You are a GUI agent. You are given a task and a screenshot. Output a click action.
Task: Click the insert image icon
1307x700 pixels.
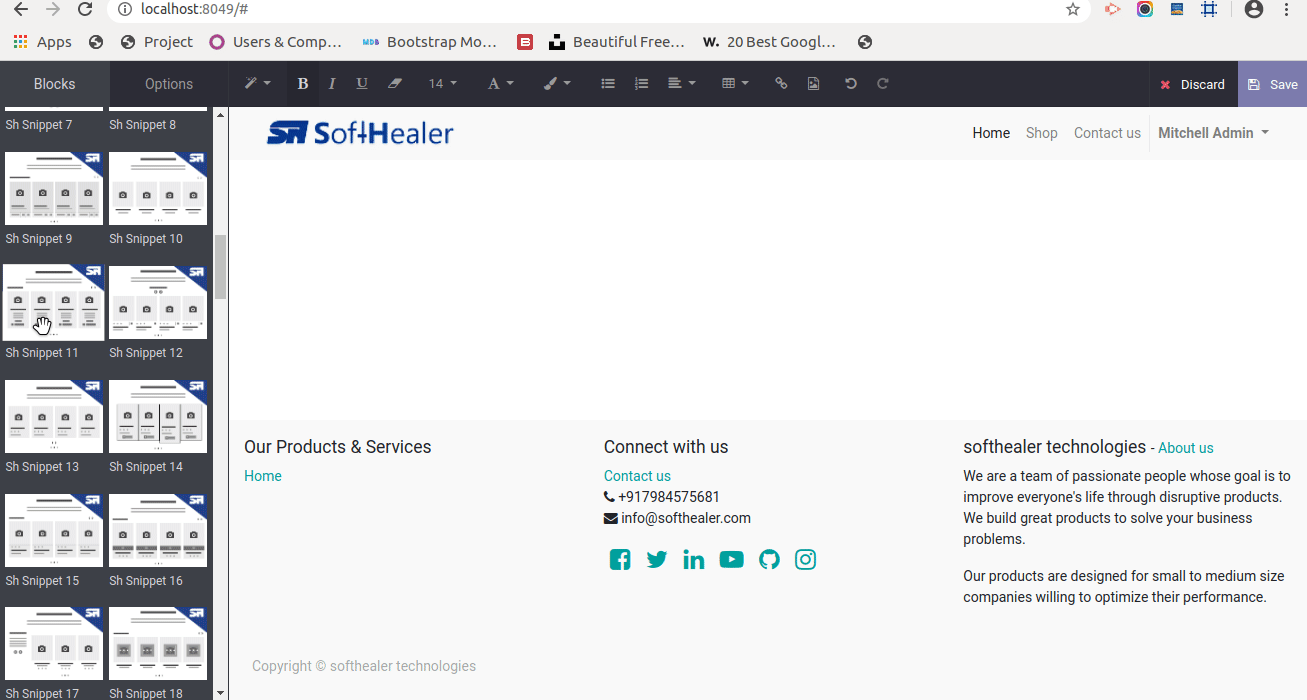(813, 84)
